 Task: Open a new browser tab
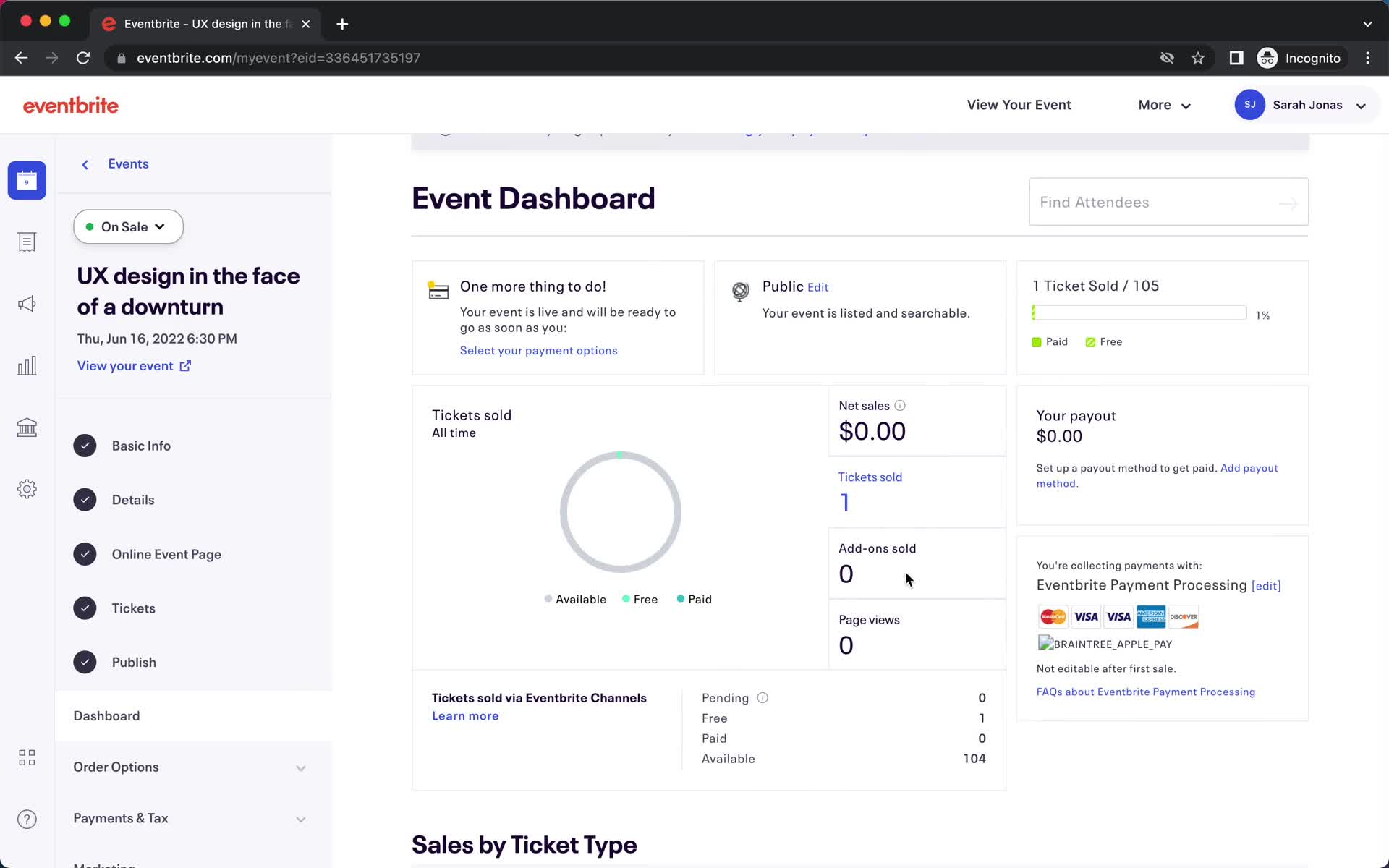(x=342, y=24)
